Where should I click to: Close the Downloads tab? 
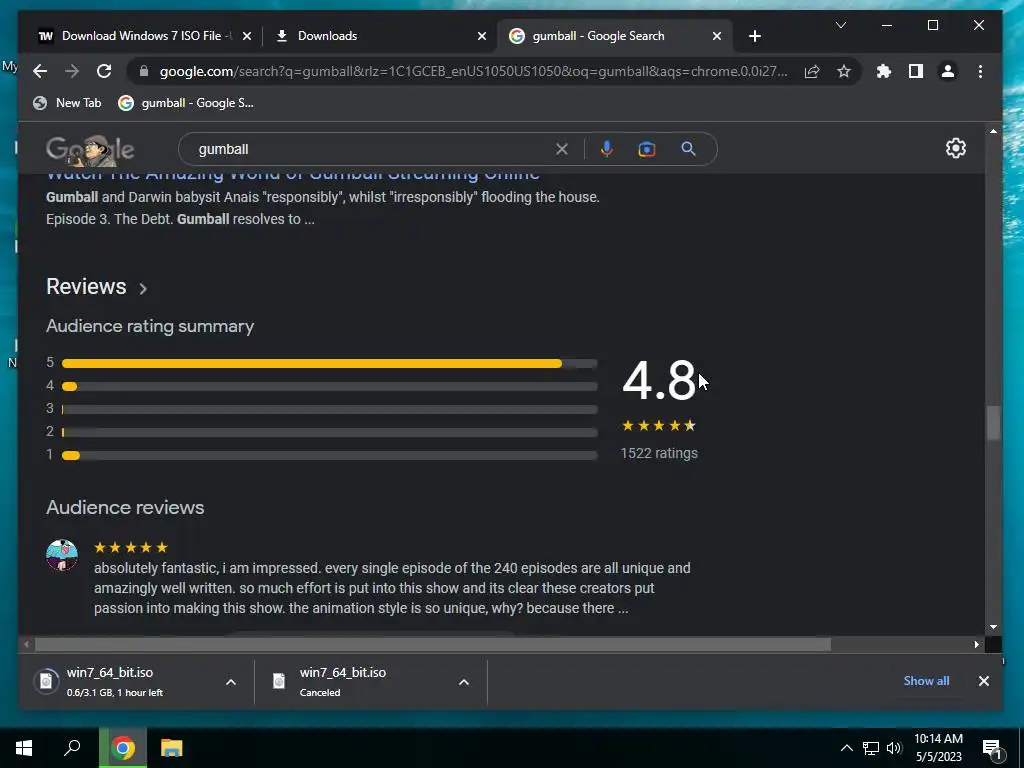coord(482,36)
